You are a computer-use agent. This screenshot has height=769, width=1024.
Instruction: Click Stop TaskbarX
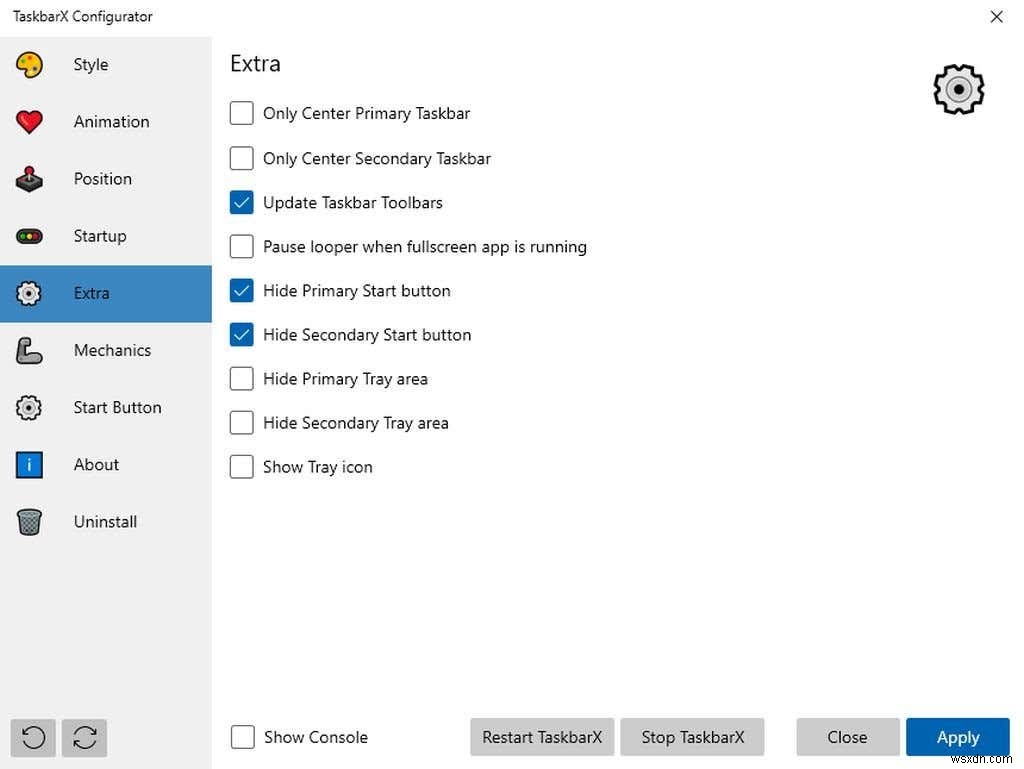[x=692, y=736]
